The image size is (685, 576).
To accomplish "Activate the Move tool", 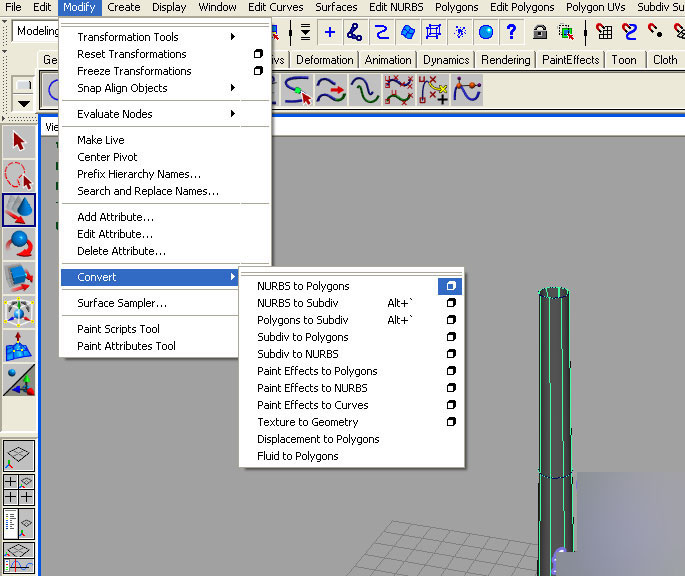I will [19, 210].
